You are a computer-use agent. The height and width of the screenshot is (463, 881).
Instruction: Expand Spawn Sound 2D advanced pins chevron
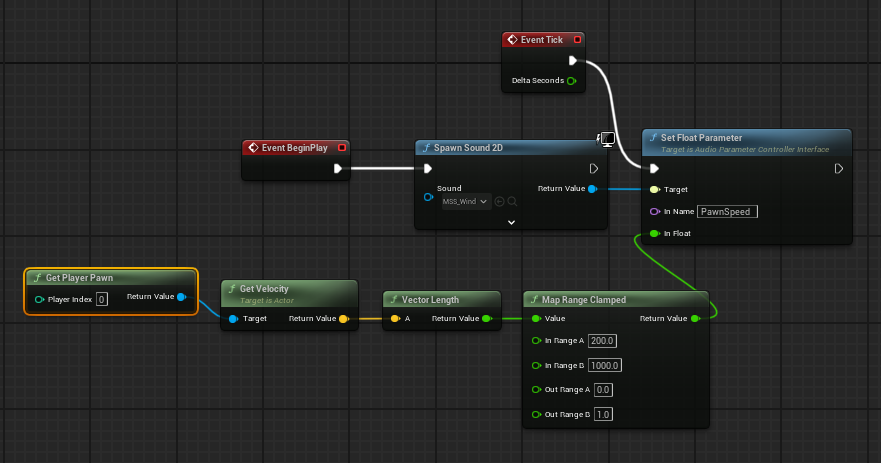click(511, 223)
